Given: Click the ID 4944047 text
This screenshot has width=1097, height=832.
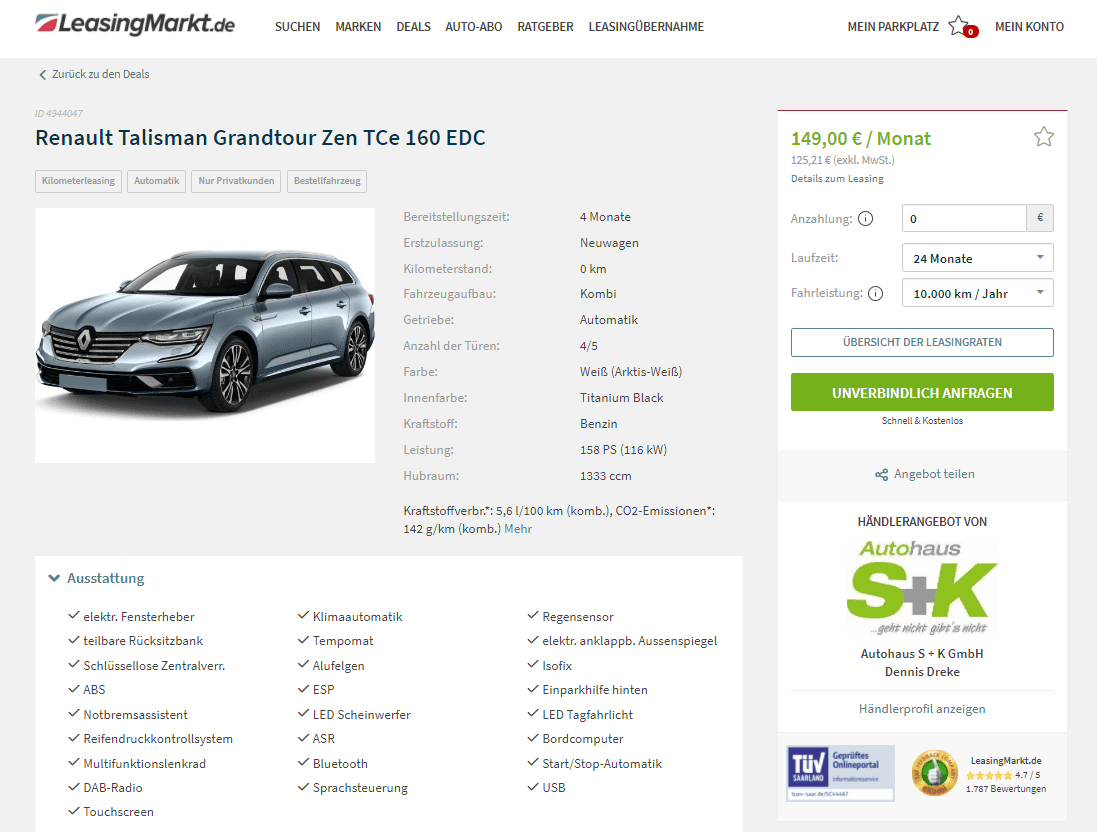Looking at the screenshot, I should click(x=59, y=113).
